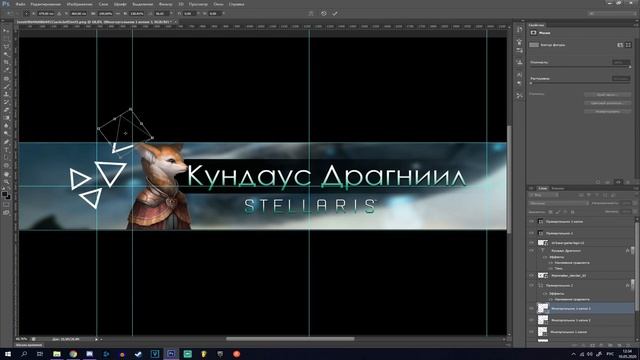Image resolution: width=640 pixels, height=360 pixels.
Task: Add a pixel mask in Properties
Action: tap(620, 45)
